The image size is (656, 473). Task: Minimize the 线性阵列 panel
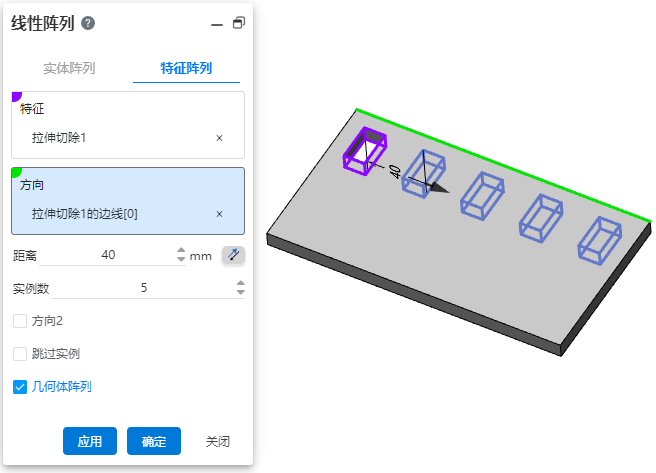pos(217,25)
